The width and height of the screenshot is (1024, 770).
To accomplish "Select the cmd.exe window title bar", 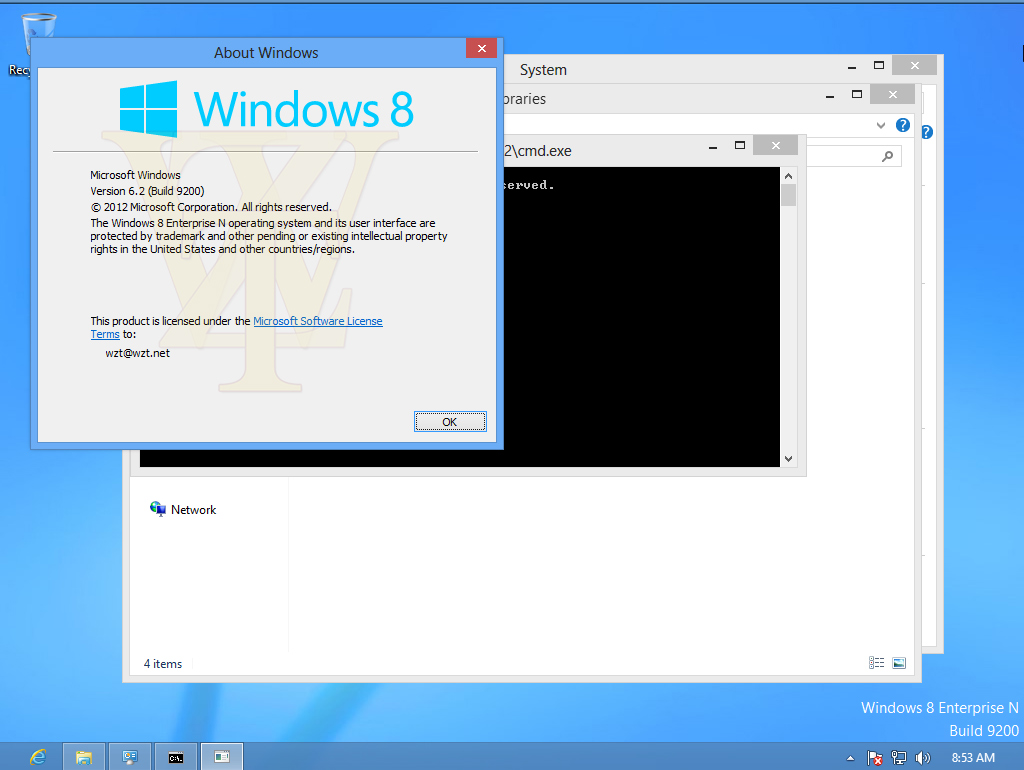I will 620,149.
